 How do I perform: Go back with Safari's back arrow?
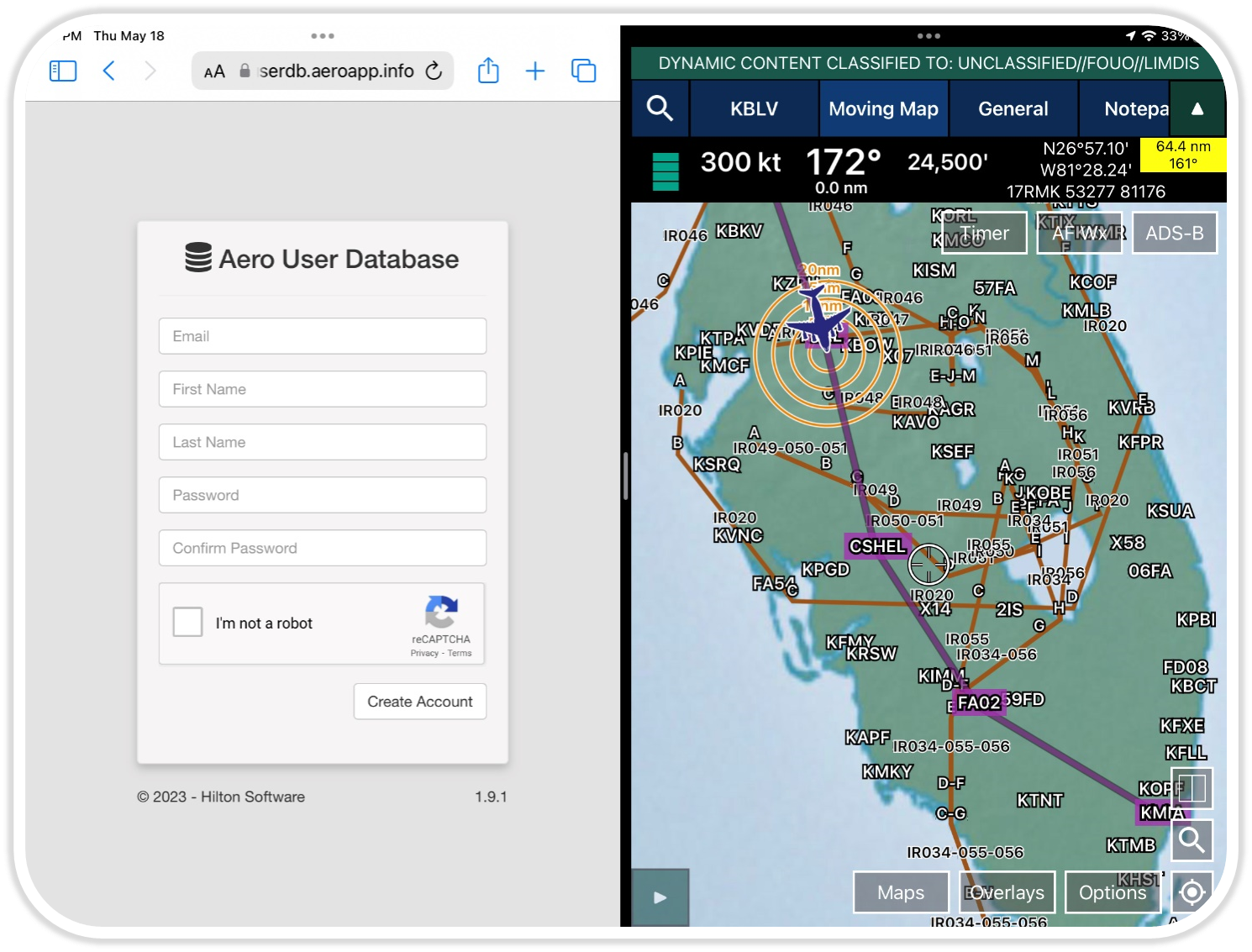click(x=108, y=71)
